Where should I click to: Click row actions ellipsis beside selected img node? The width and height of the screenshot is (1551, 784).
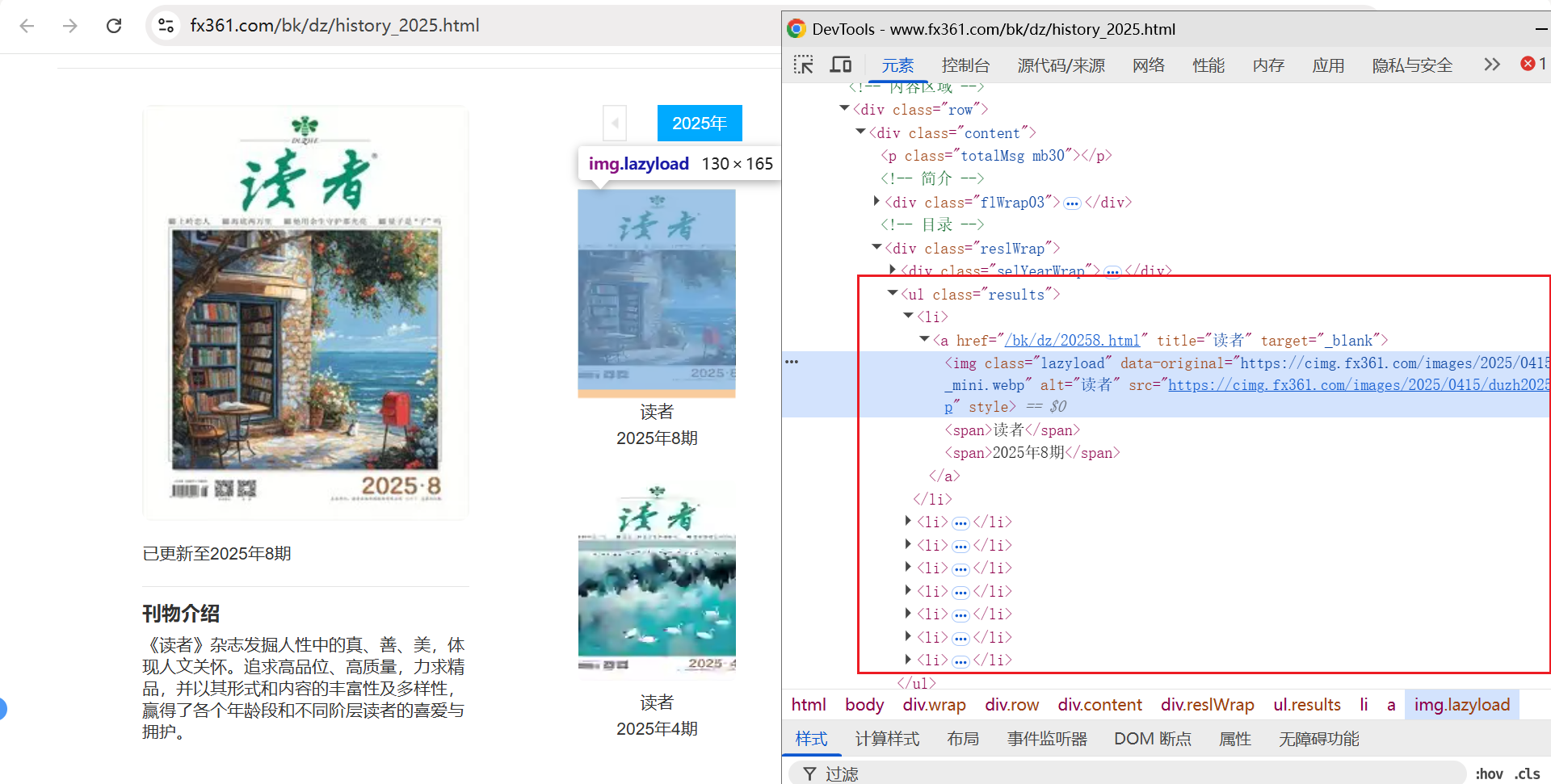792,362
